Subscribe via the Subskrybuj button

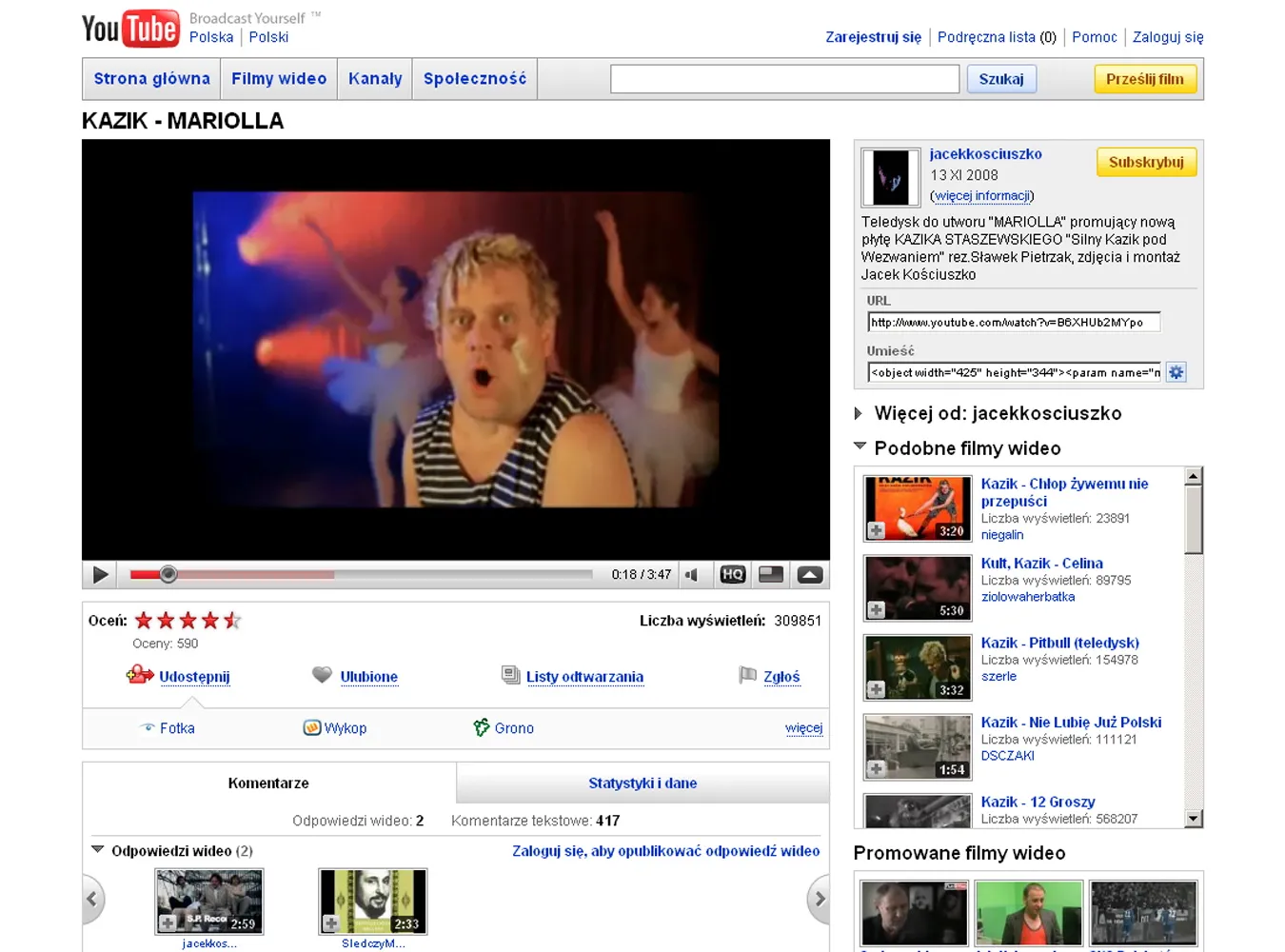pyautogui.click(x=1146, y=162)
